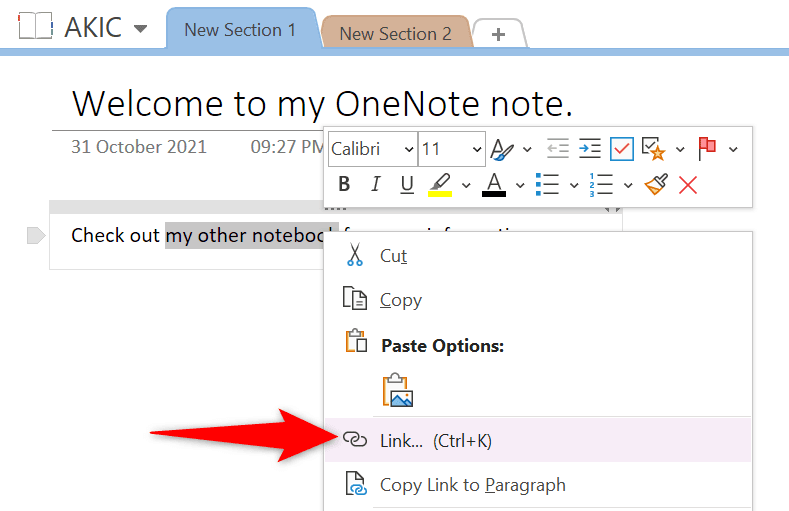789x511 pixels.
Task: Increase indent of the paragraph
Action: (590, 149)
